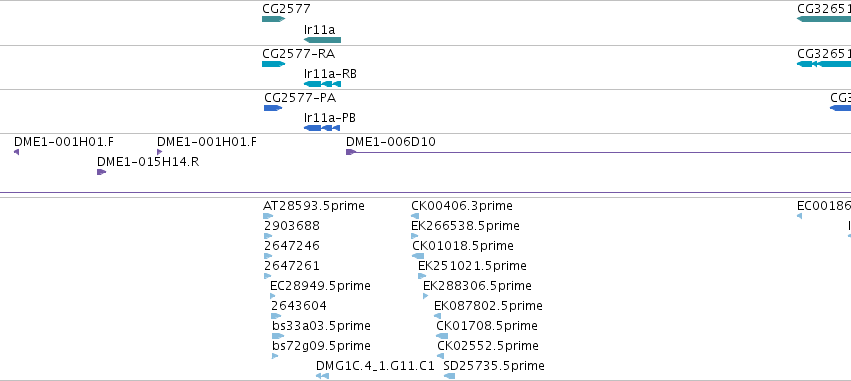
Task: Select the DME1-015H14.R purple arrow marker
Action: 101,172
